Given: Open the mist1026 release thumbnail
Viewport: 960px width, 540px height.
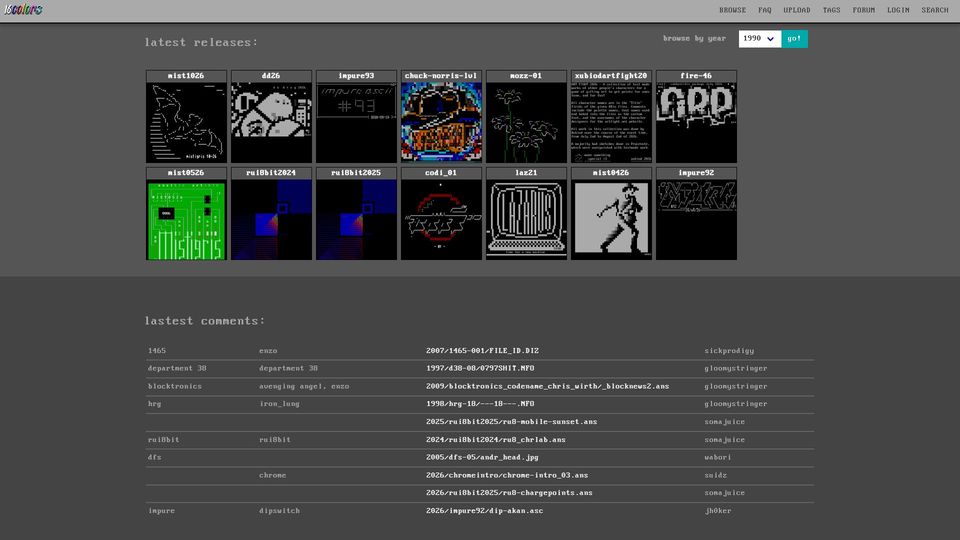Looking at the screenshot, I should (x=186, y=116).
